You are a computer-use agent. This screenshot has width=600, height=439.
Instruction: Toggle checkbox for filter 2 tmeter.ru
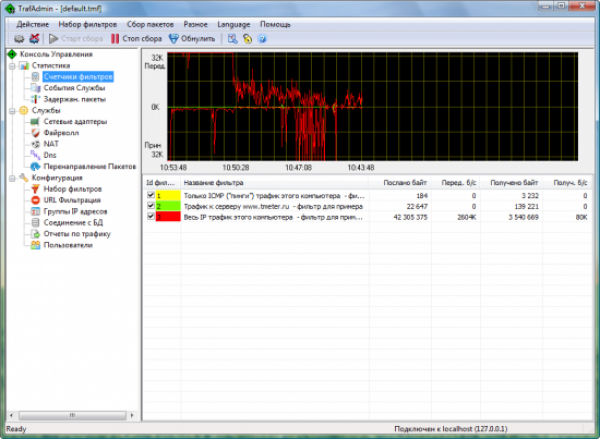[x=150, y=206]
